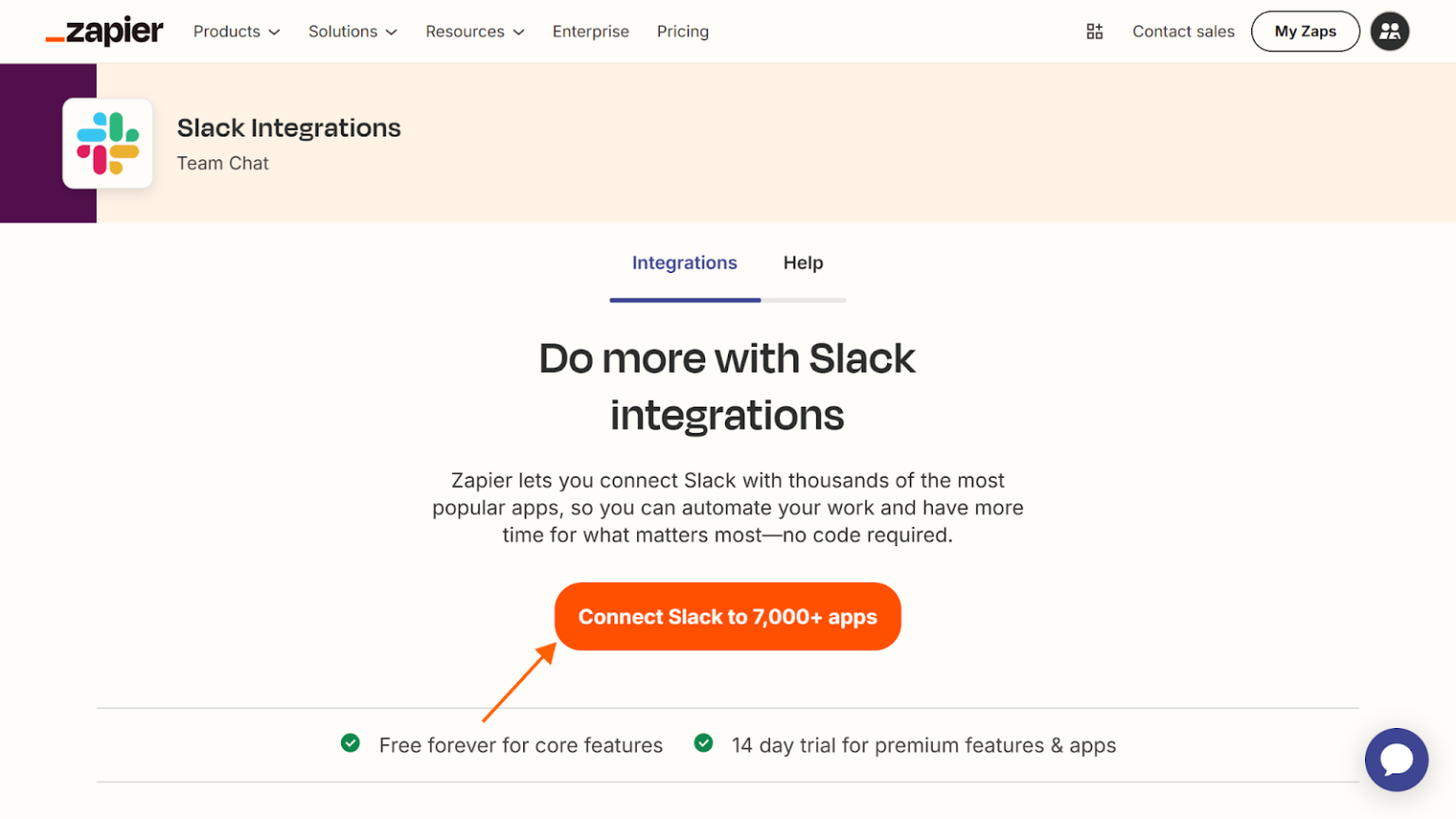Click the checkmark beside '14 day trial' text
This screenshot has width=1456, height=819.
pos(703,744)
